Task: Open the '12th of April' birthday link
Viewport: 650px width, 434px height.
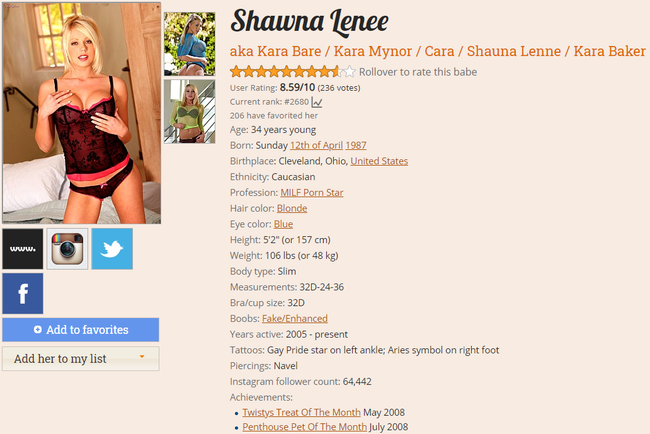Action: [x=316, y=145]
